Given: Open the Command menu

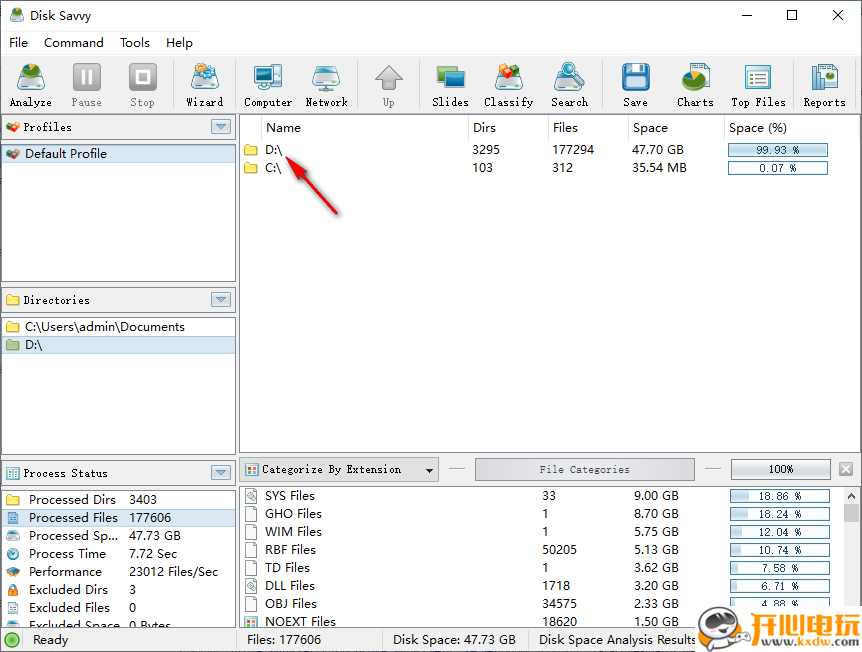Looking at the screenshot, I should pos(74,43).
